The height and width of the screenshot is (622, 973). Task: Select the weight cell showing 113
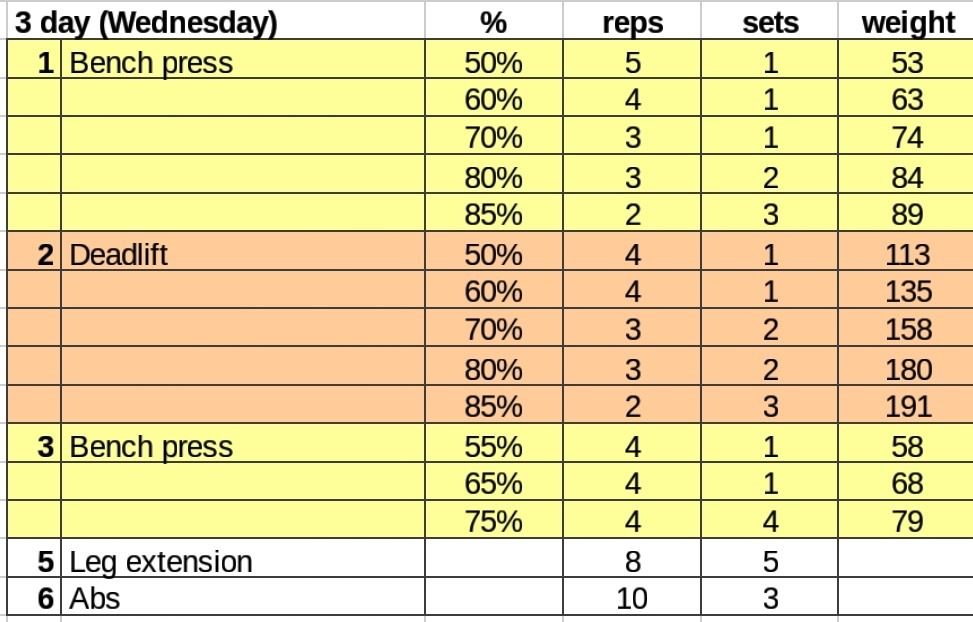[x=908, y=254]
